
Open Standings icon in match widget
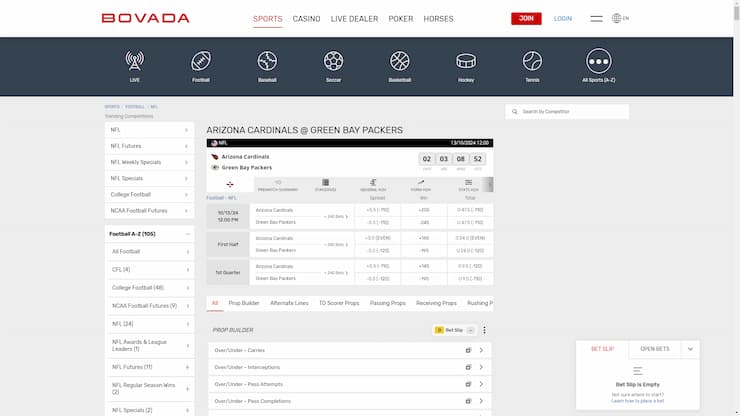[x=325, y=185]
